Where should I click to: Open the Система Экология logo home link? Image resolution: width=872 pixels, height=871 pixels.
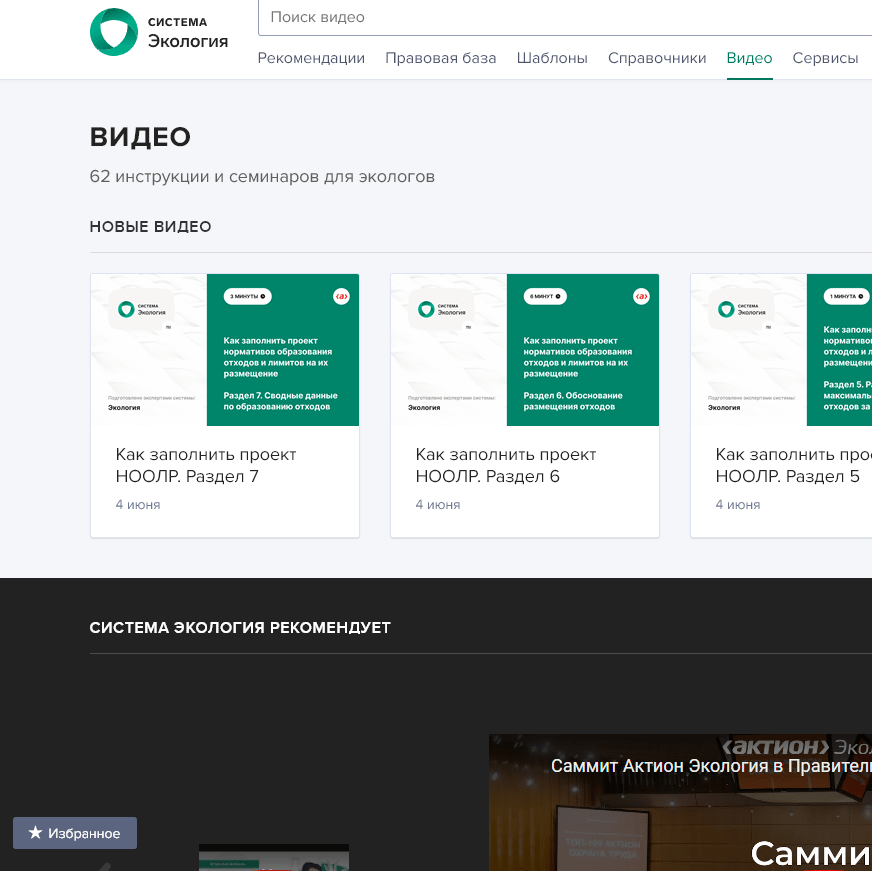point(159,32)
